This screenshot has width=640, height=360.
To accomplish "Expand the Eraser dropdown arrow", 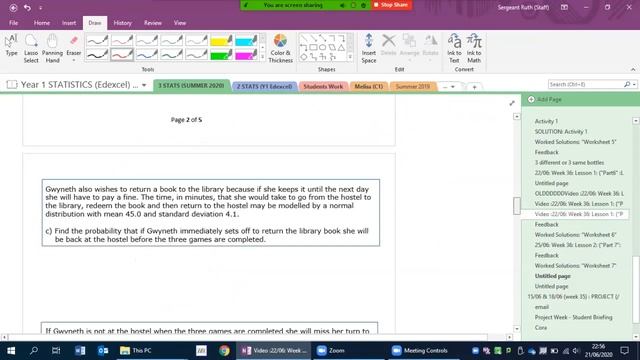I will (x=73, y=60).
